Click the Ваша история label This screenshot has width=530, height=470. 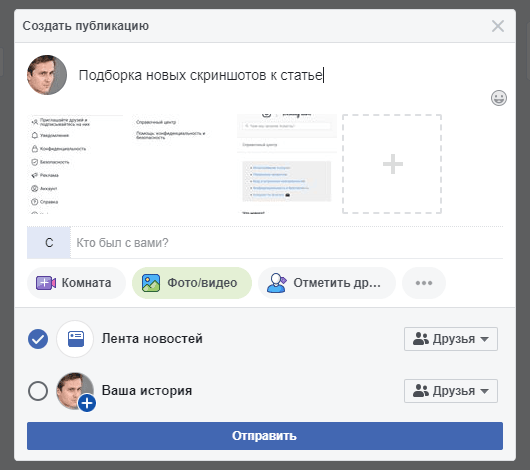(x=147, y=391)
